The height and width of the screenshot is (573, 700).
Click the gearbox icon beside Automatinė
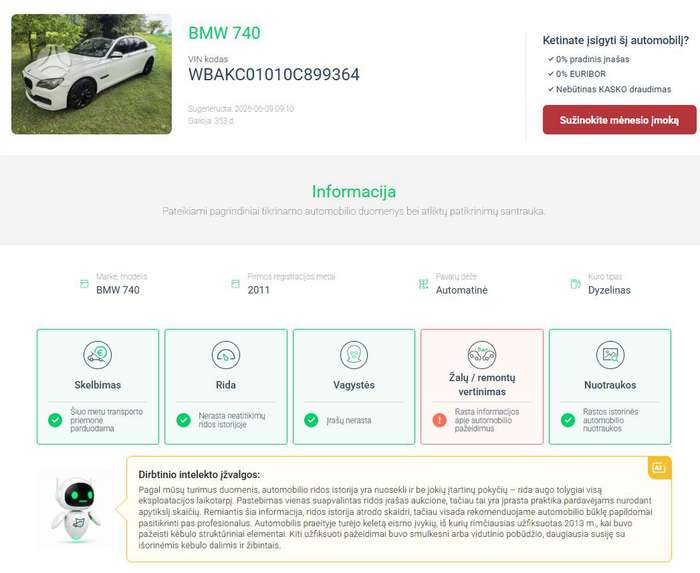(423, 284)
